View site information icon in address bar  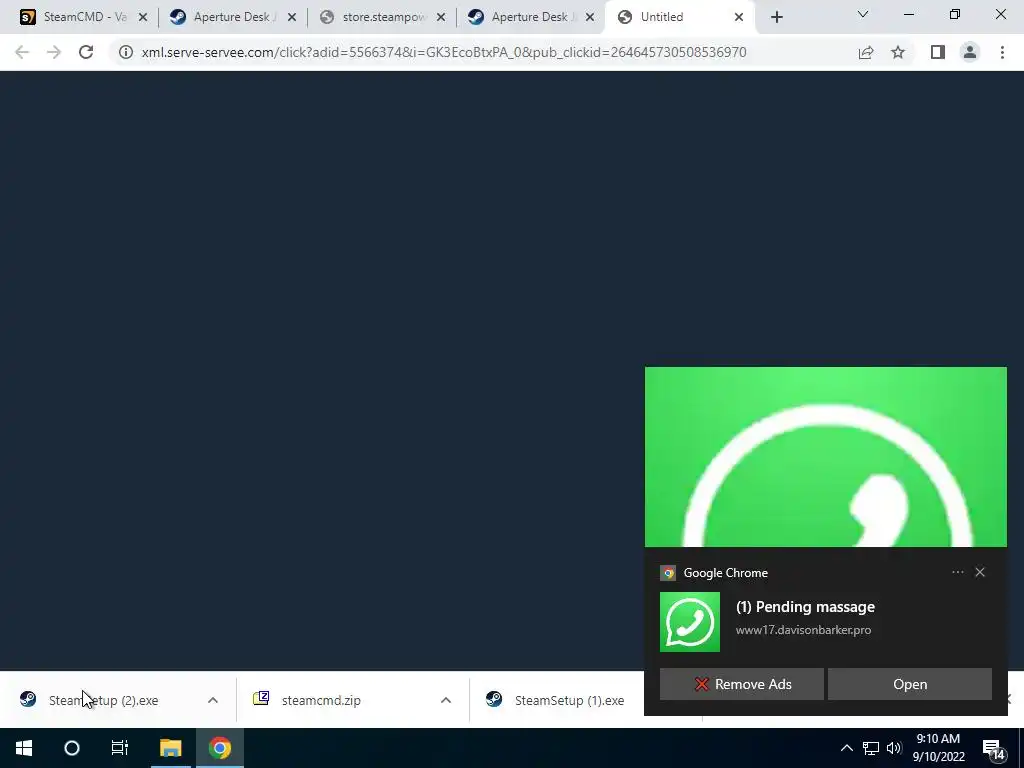125,52
